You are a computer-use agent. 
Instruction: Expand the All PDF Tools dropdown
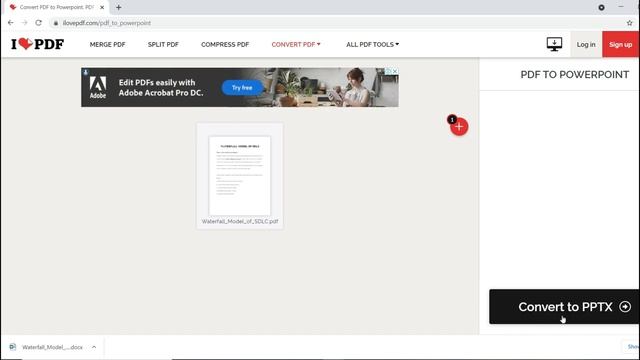(372, 44)
